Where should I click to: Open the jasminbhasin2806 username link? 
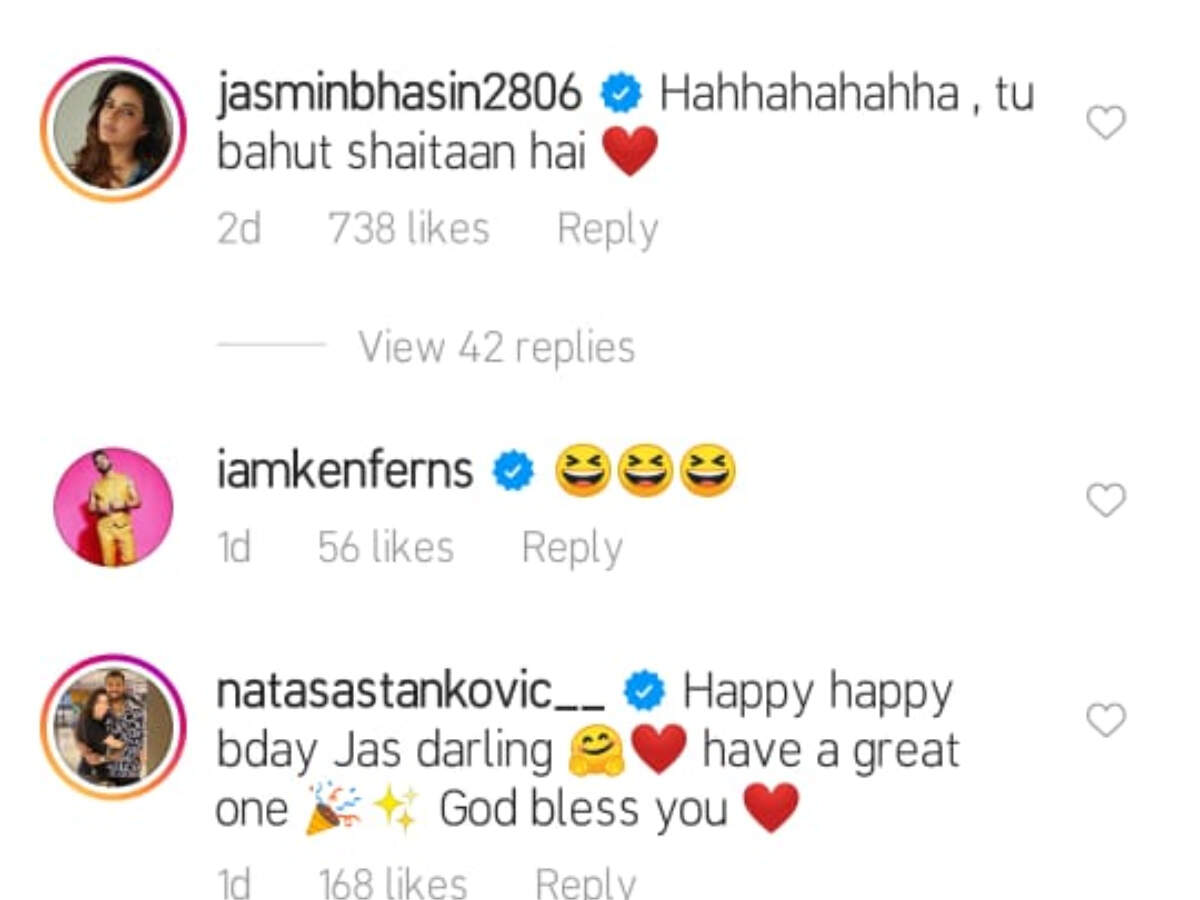tap(399, 94)
